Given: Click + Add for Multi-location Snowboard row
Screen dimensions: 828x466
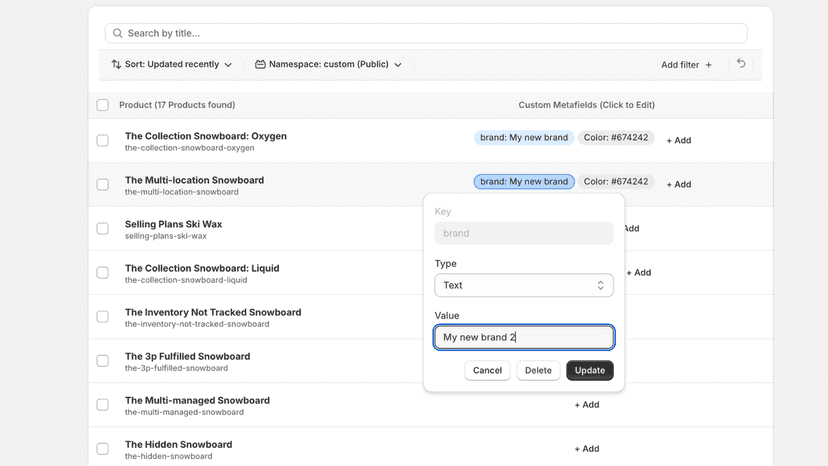Looking at the screenshot, I should 679,184.
